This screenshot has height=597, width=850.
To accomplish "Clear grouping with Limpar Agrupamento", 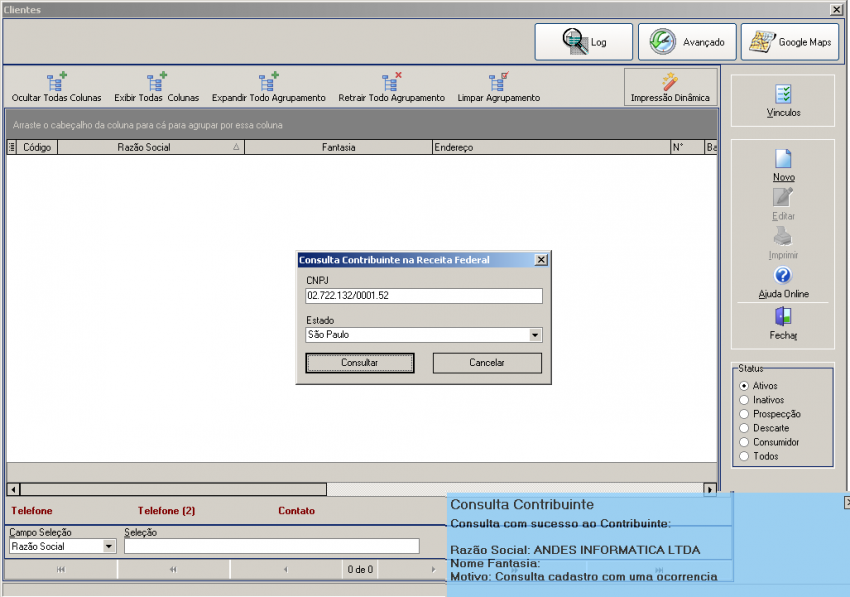I will (499, 88).
